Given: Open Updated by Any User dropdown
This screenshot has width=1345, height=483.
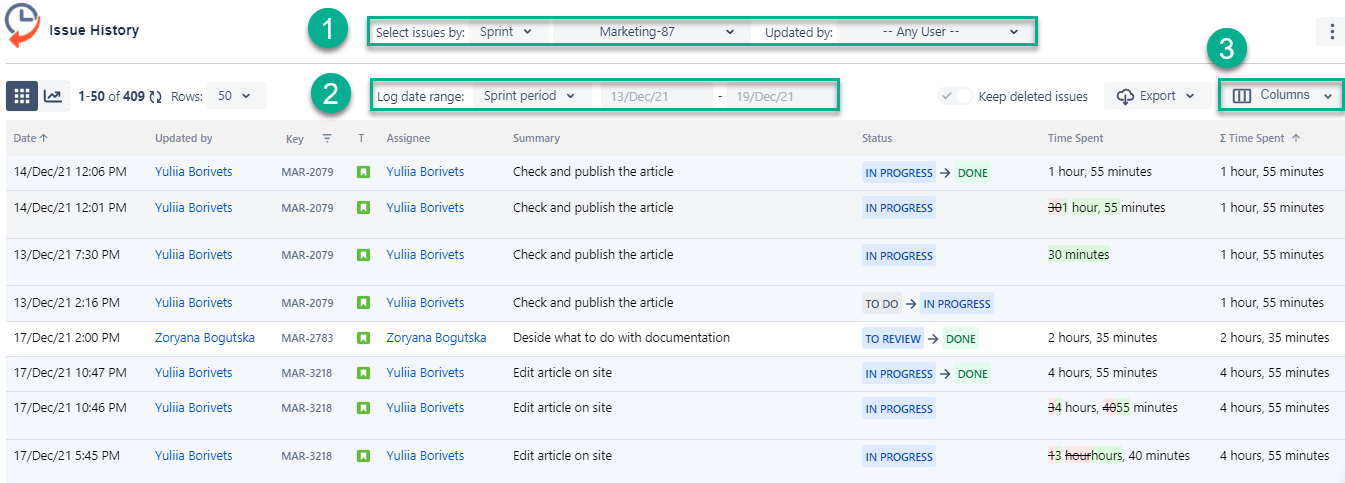Looking at the screenshot, I should pyautogui.click(x=933, y=32).
